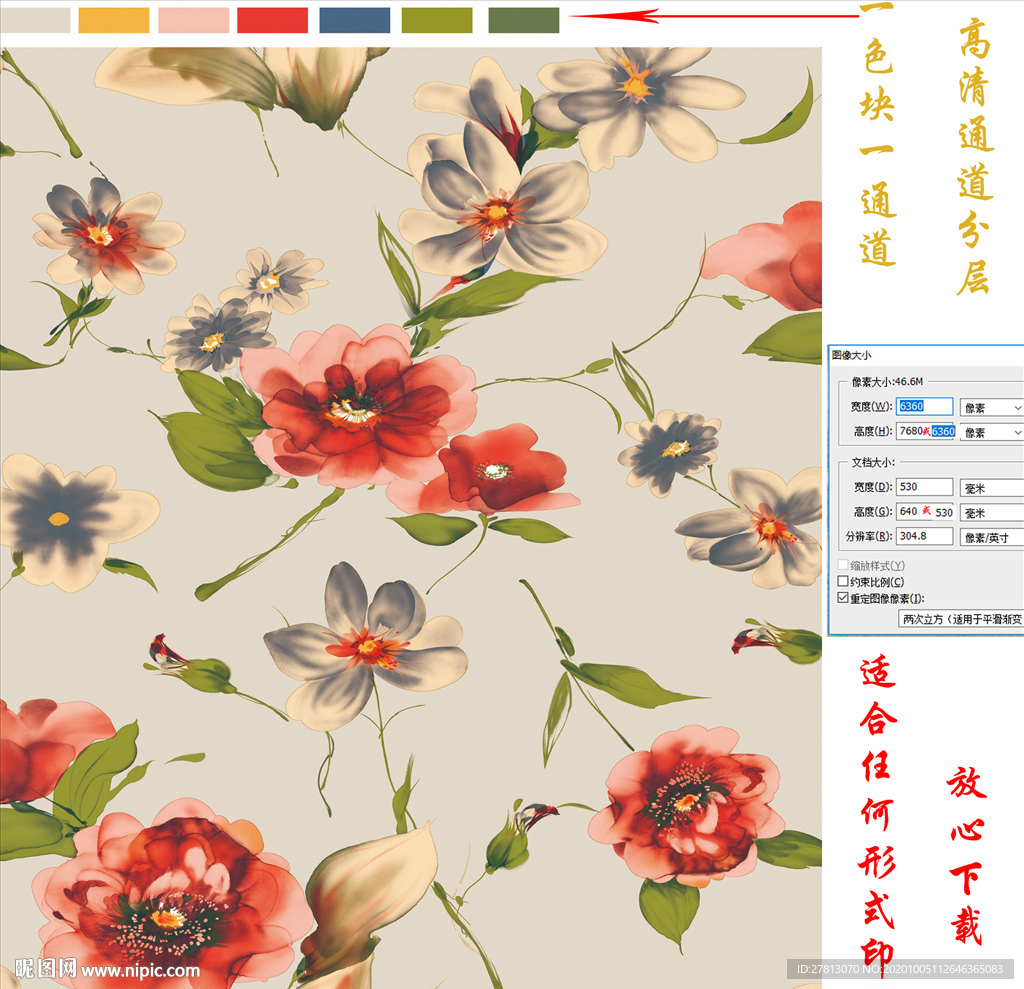Click the document 宽度(D) field showing 530
The height and width of the screenshot is (989, 1024).
[924, 487]
